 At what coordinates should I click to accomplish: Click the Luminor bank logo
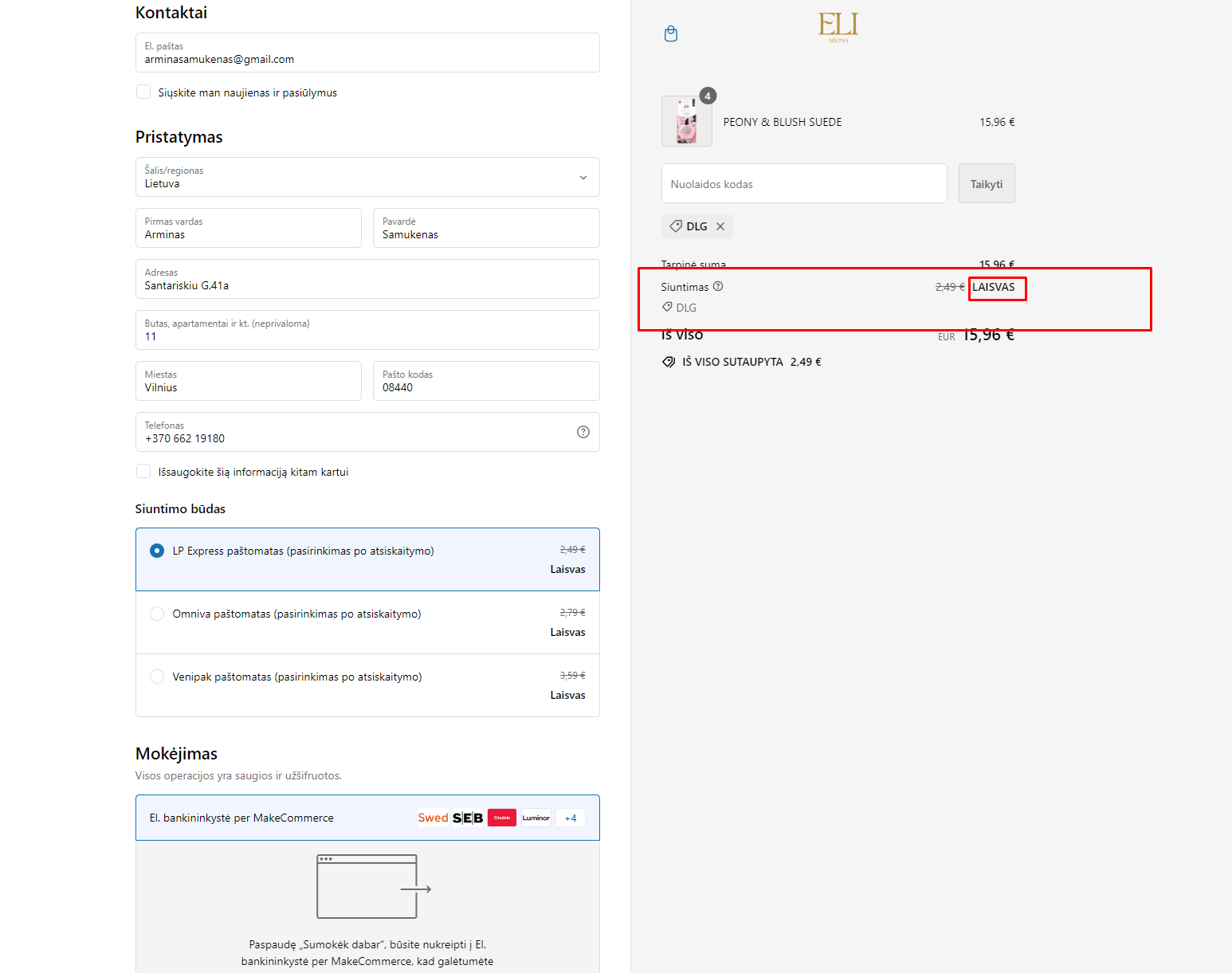[536, 818]
